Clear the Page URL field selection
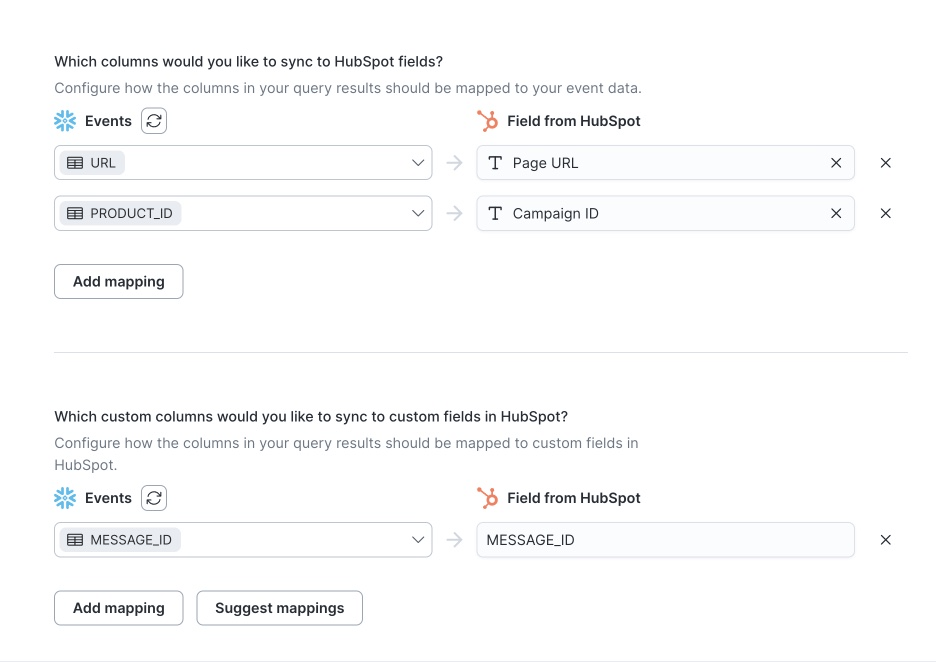Image resolution: width=936 pixels, height=662 pixels. [x=836, y=163]
